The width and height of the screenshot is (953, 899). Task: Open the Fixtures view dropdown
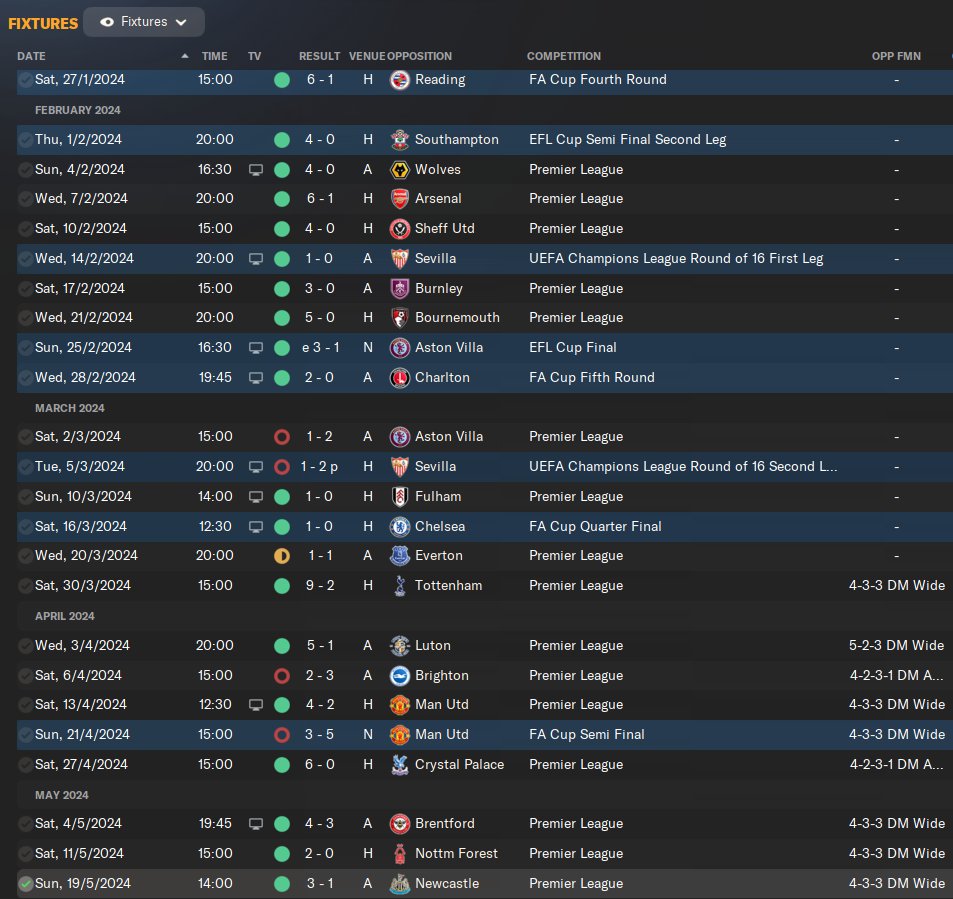[144, 22]
